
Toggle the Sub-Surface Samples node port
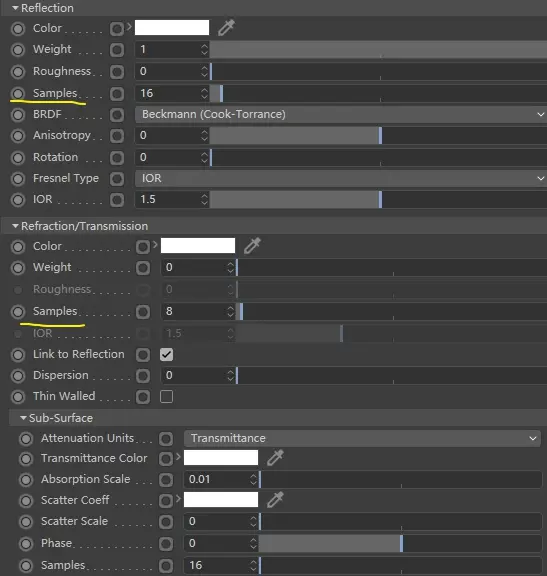(x=166, y=566)
